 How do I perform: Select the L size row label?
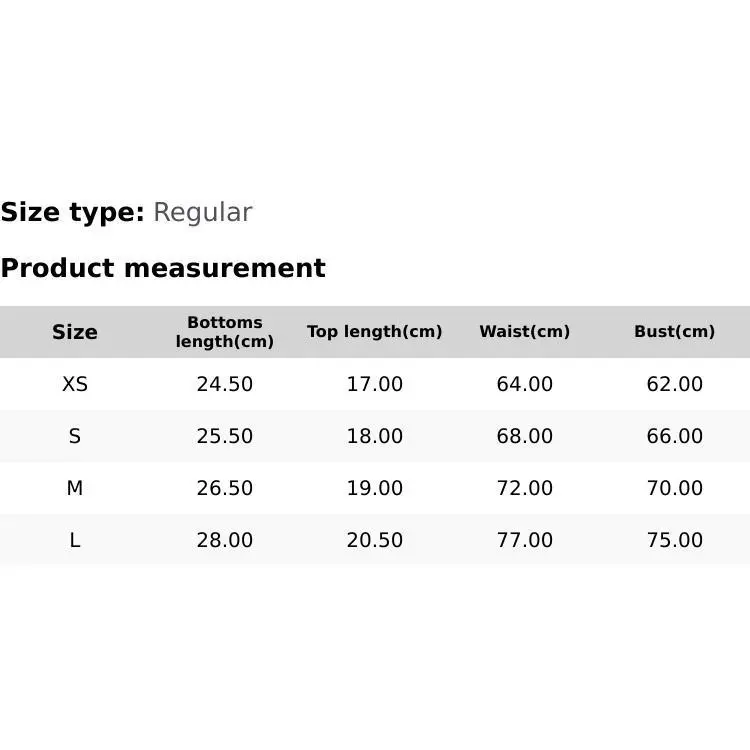tap(75, 540)
